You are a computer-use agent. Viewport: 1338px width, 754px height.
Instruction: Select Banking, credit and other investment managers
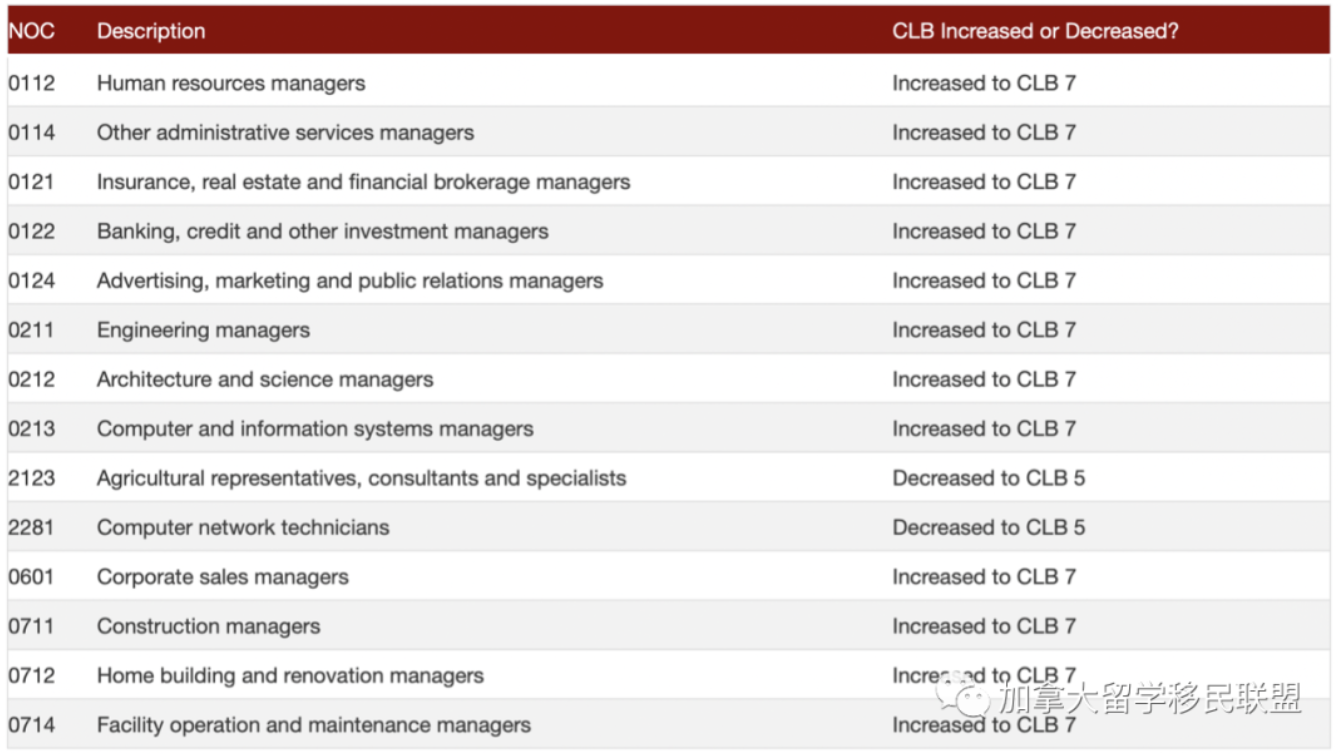coord(322,231)
